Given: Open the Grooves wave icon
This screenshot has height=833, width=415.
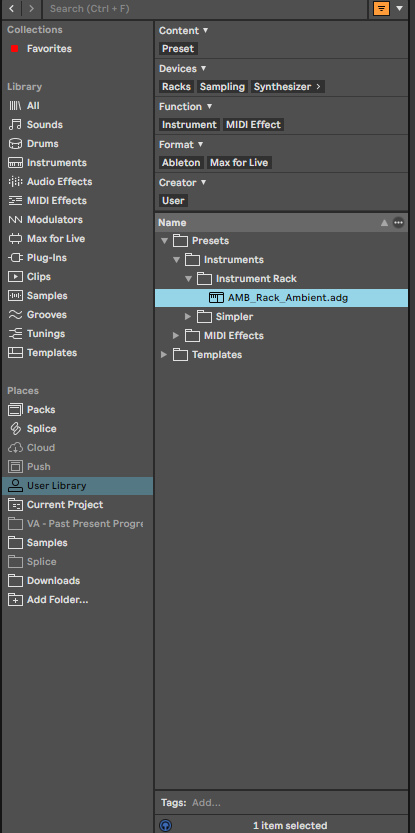Looking at the screenshot, I should pyautogui.click(x=15, y=315).
